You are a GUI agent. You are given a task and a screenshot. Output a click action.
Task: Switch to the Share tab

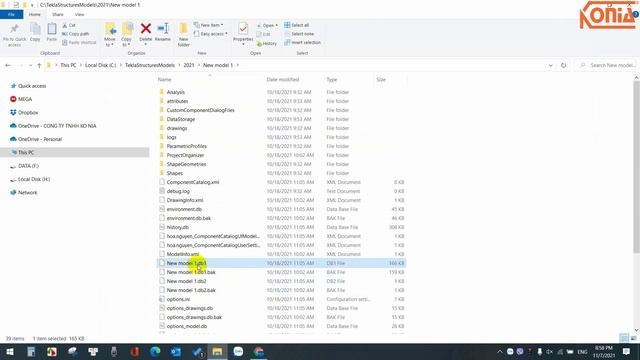pos(58,14)
